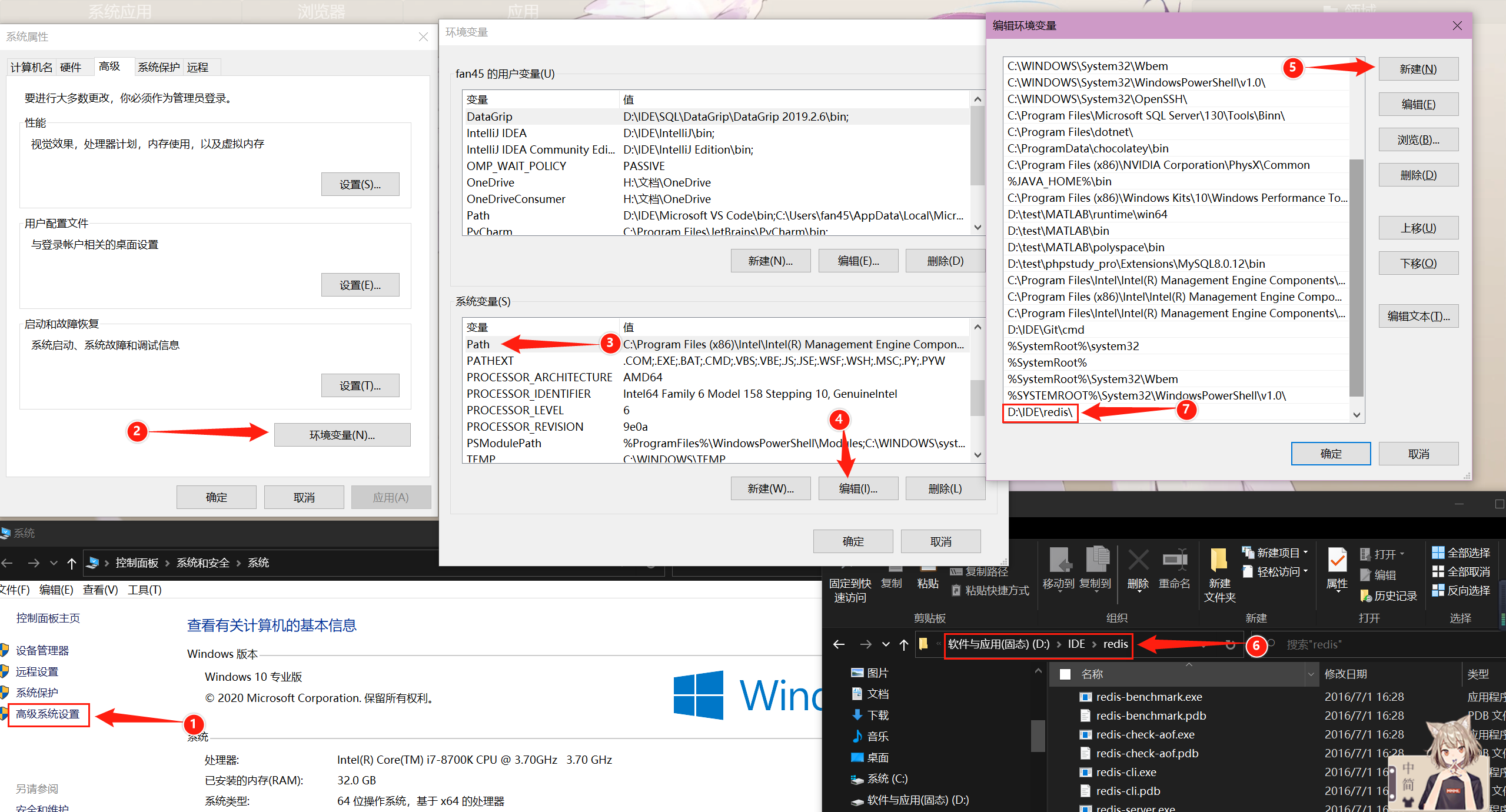
Task: Open the 查看(V) menu
Action: pyautogui.click(x=100, y=590)
